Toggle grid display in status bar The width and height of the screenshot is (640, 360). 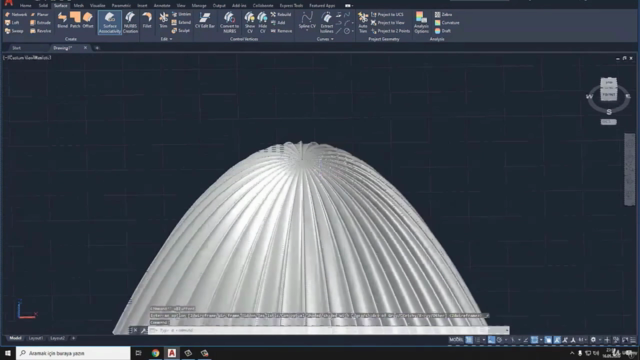(x=469, y=340)
